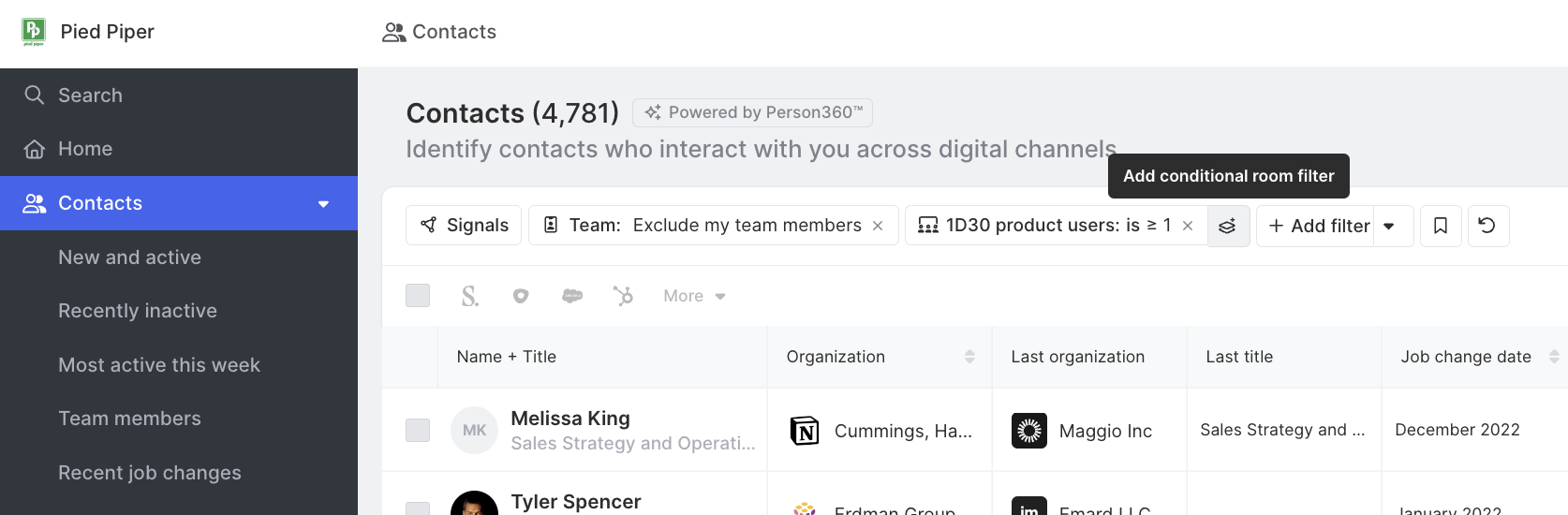Image resolution: width=1568 pixels, height=515 pixels.
Task: Click the Signals button
Action: 464,226
